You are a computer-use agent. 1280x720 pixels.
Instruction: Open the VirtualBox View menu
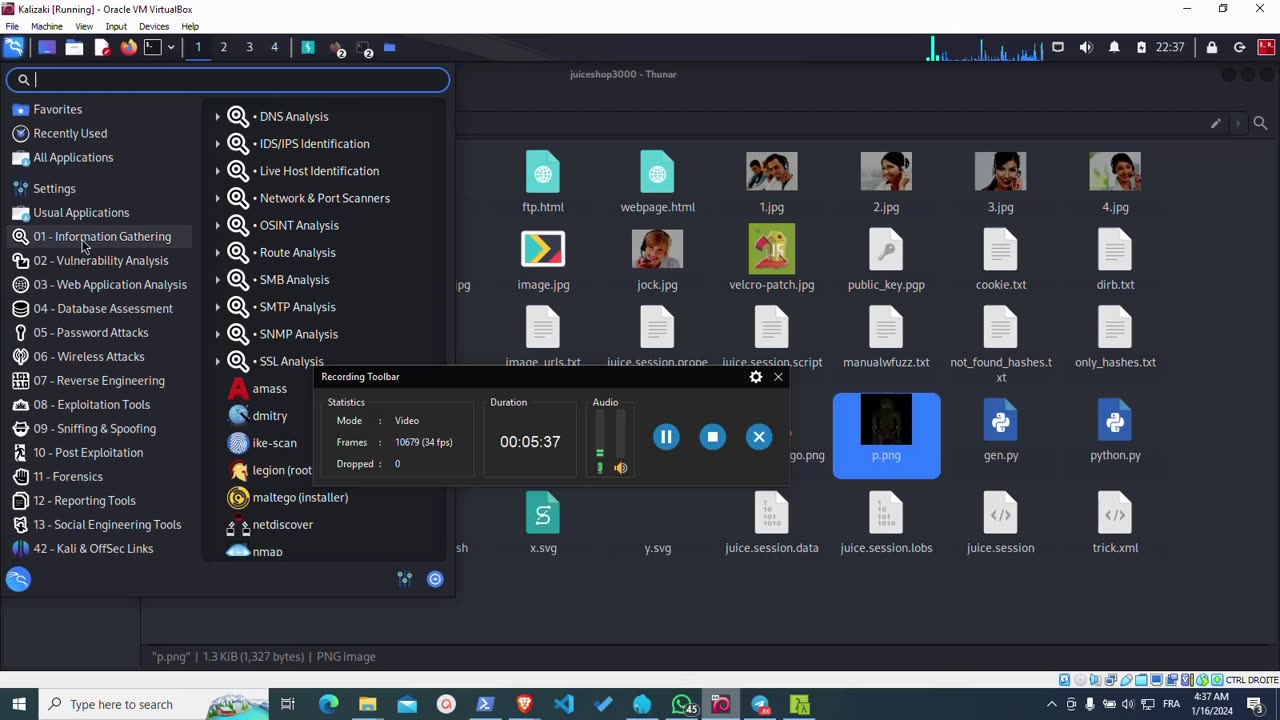(84, 26)
